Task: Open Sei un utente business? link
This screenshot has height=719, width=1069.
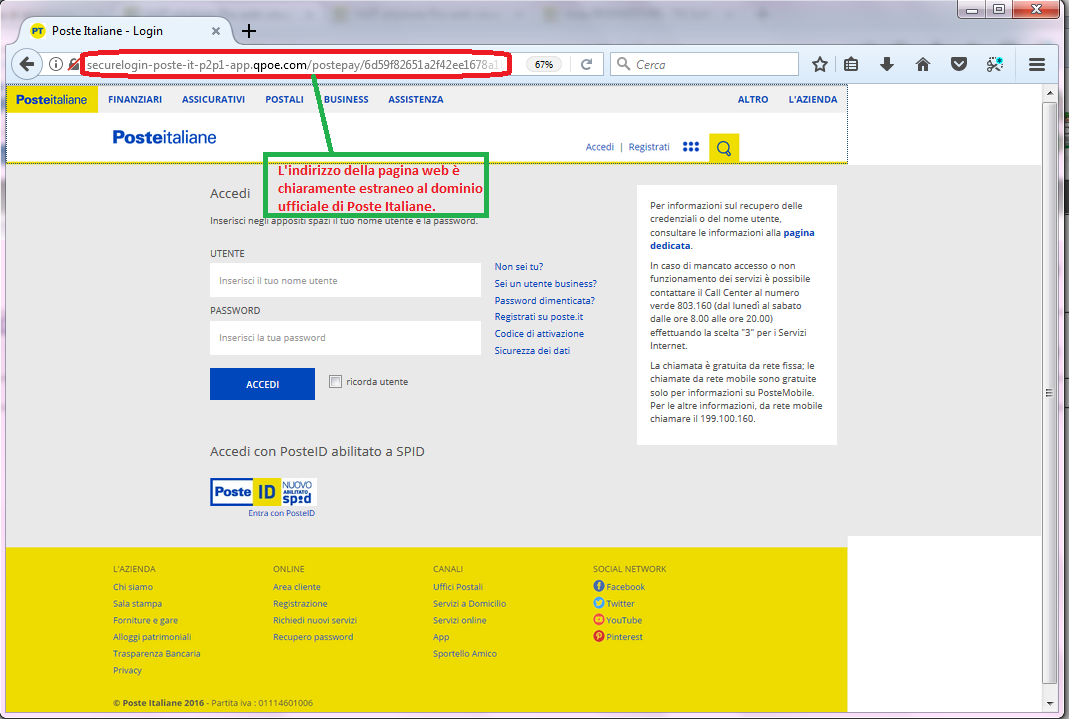Action: (545, 284)
